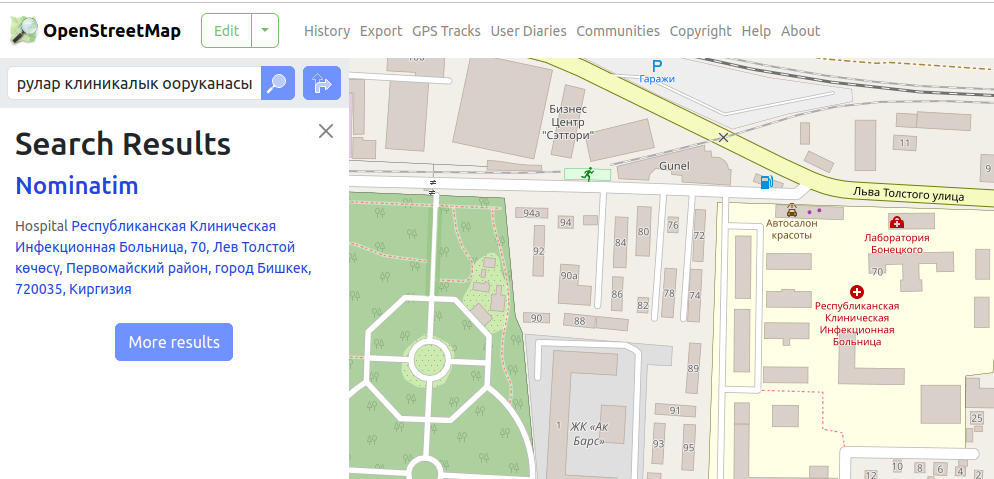Image resolution: width=994 pixels, height=479 pixels.
Task: Open the directions arrow button
Action: pyautogui.click(x=322, y=83)
